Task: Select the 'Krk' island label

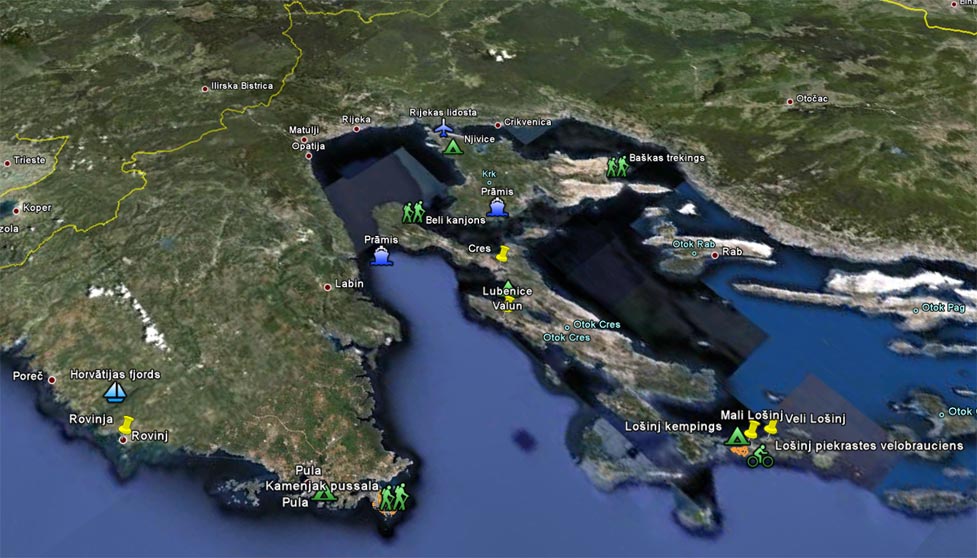Action: [x=489, y=174]
